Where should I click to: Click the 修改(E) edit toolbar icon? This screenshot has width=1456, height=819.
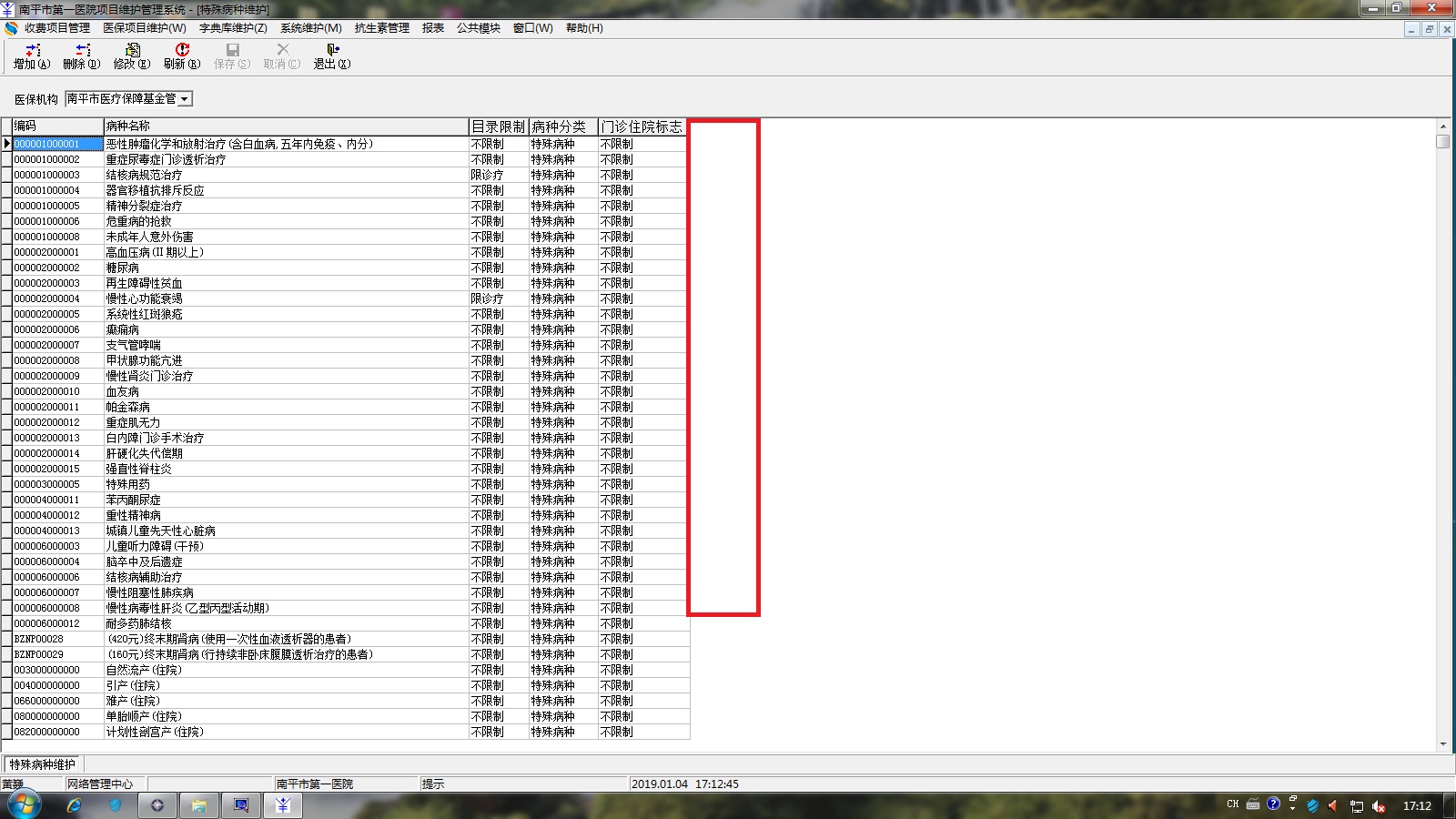[132, 56]
